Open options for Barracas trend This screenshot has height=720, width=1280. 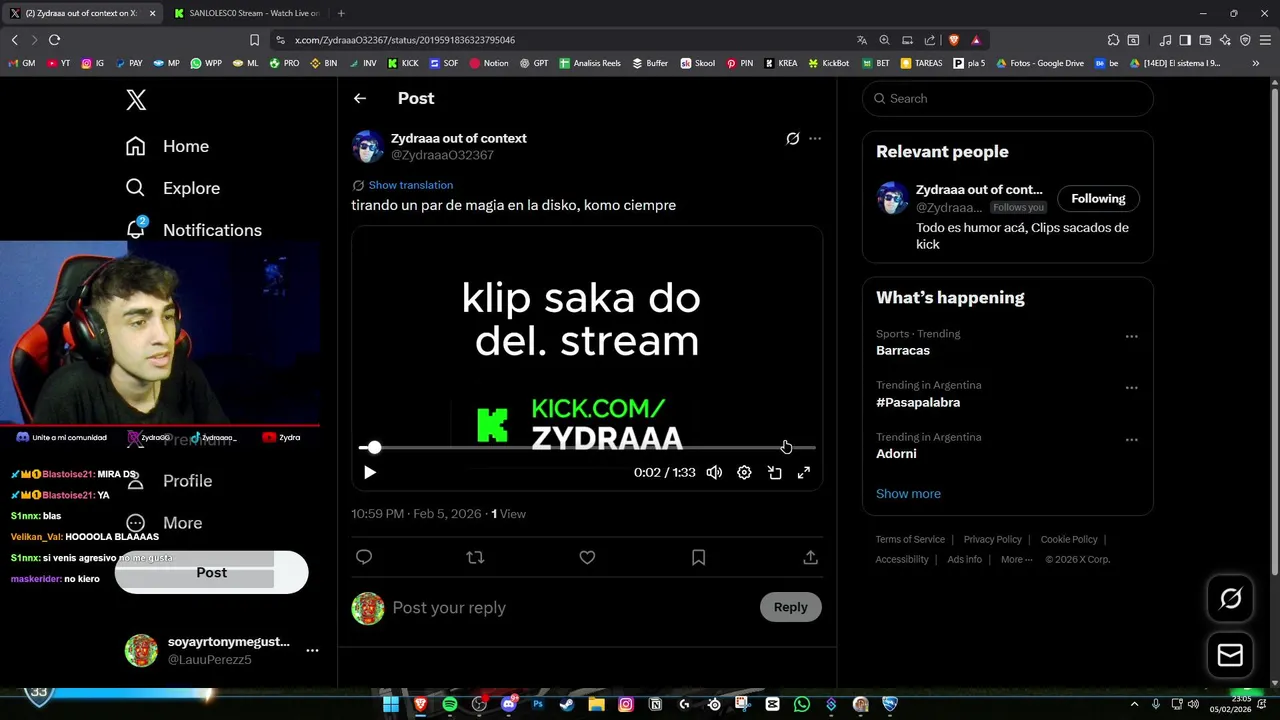pos(1132,336)
